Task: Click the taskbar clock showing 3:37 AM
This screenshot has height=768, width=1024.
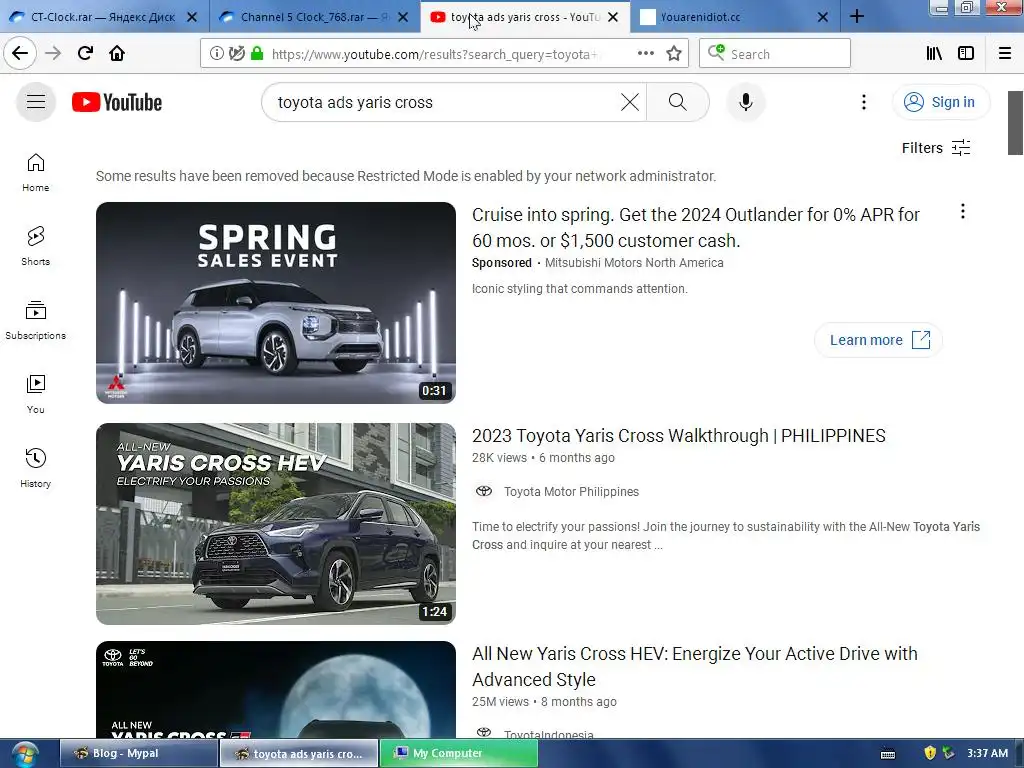Action: coord(987,753)
